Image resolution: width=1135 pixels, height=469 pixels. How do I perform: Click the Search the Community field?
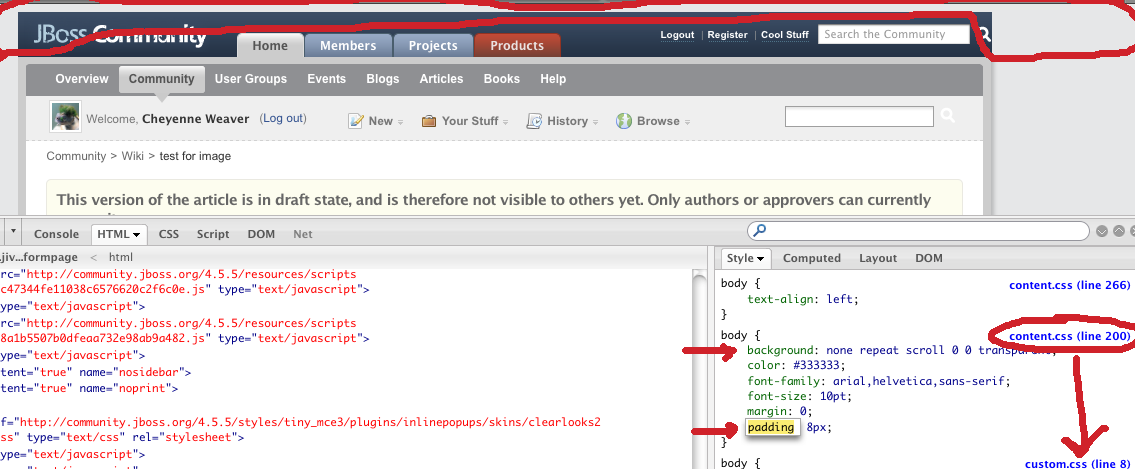click(x=893, y=34)
